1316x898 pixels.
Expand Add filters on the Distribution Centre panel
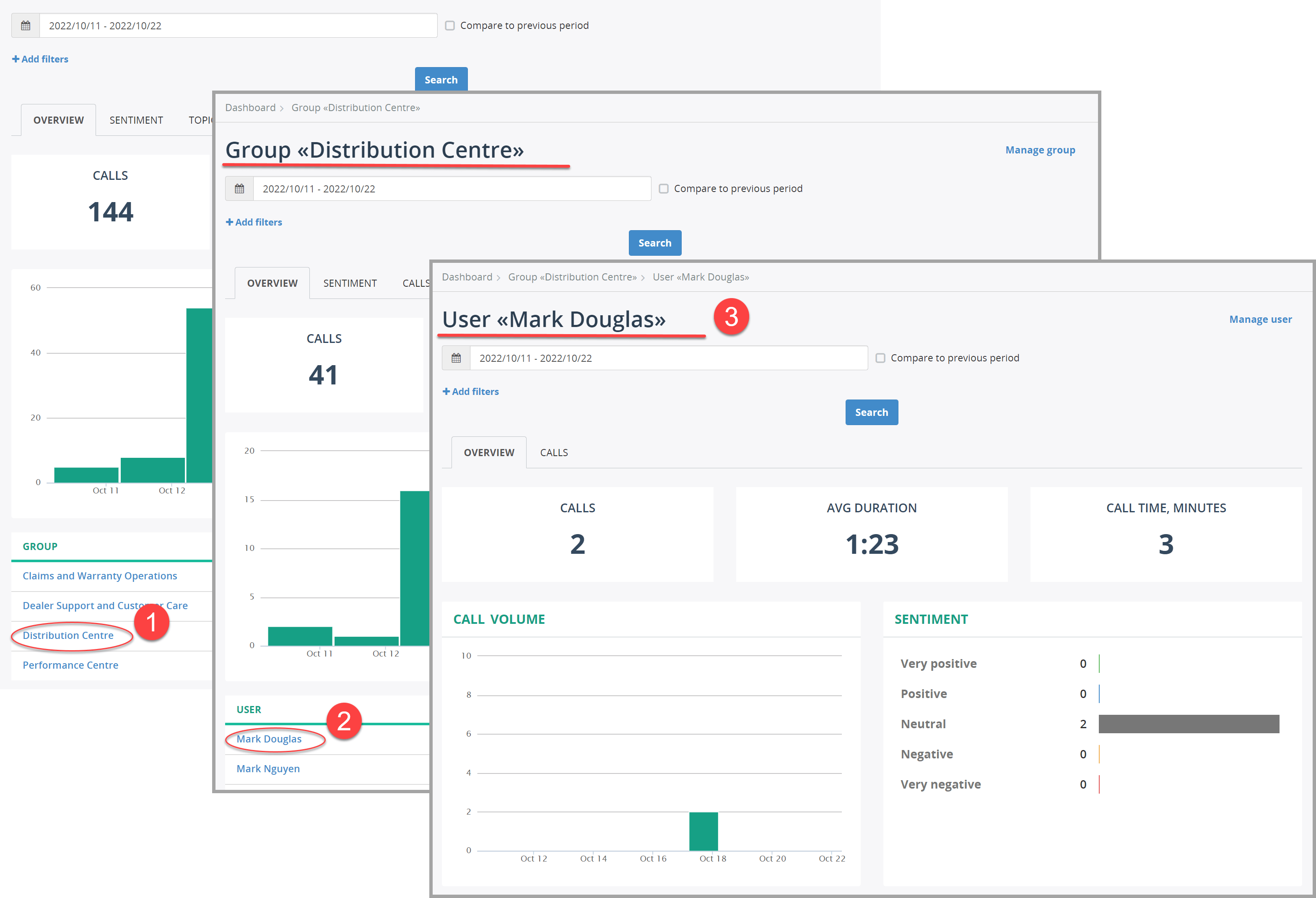[254, 222]
